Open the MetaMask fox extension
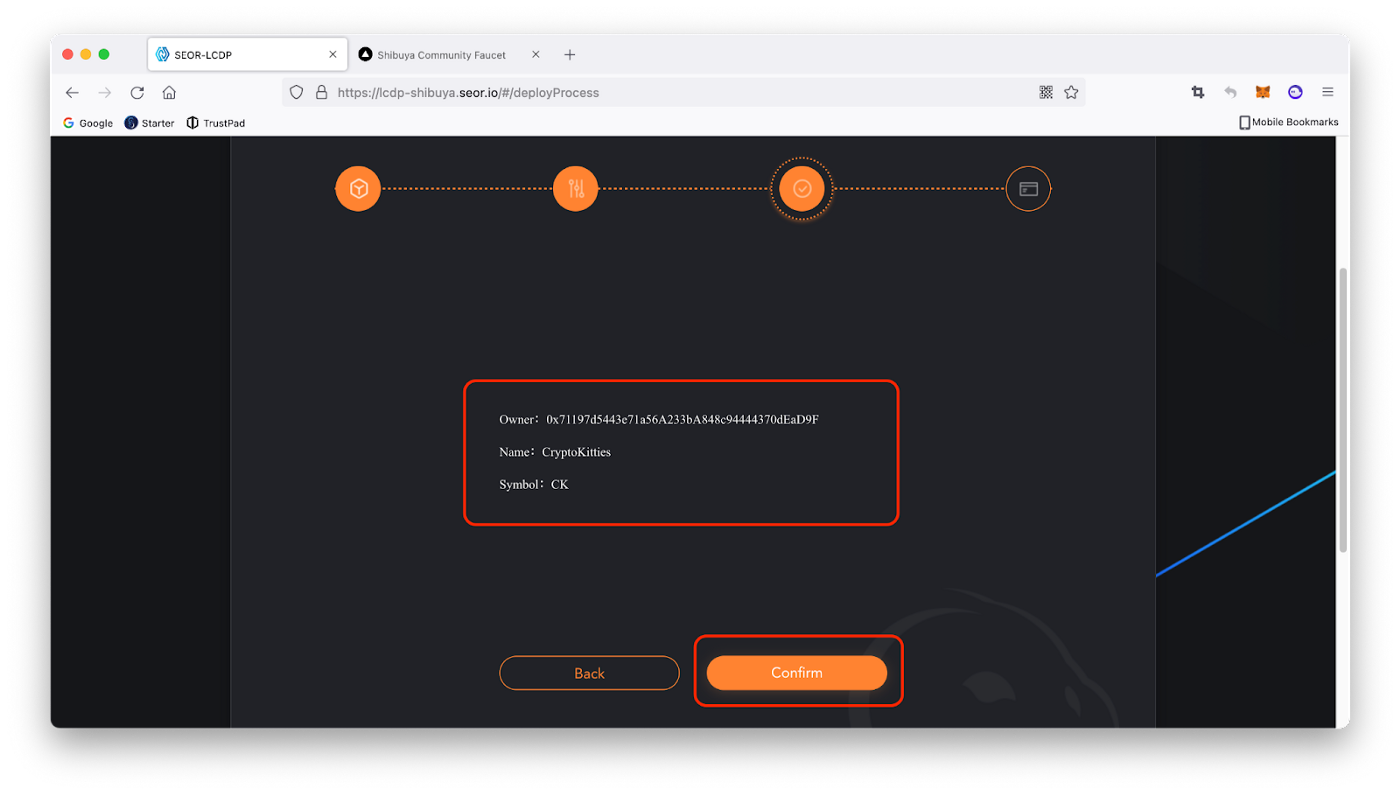Viewport: 1400px width, 795px height. coord(1263,92)
